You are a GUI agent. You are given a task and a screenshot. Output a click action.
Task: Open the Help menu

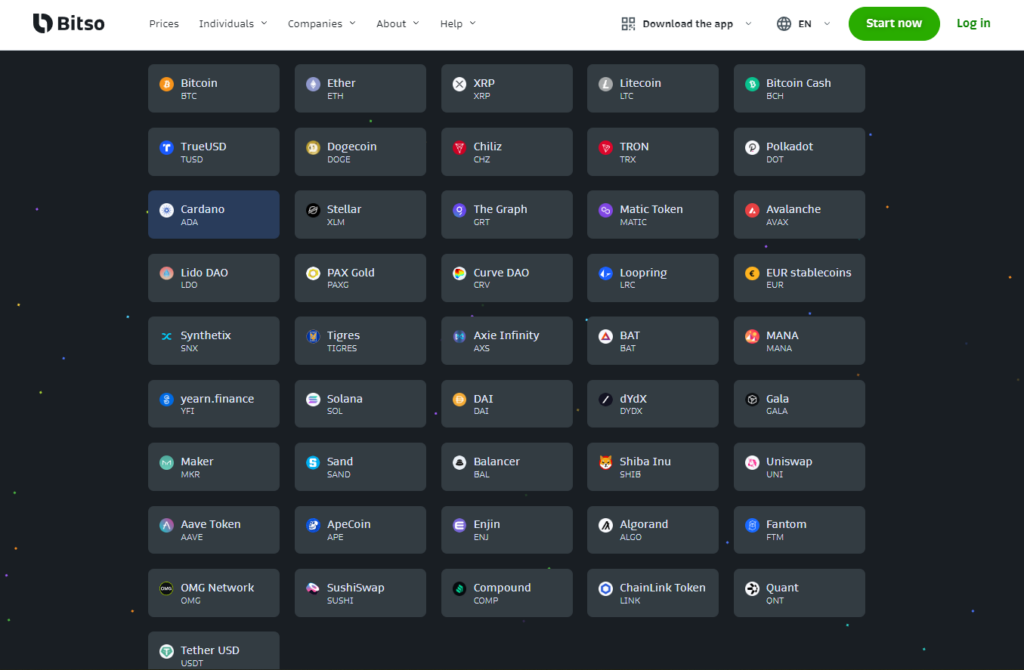[451, 24]
